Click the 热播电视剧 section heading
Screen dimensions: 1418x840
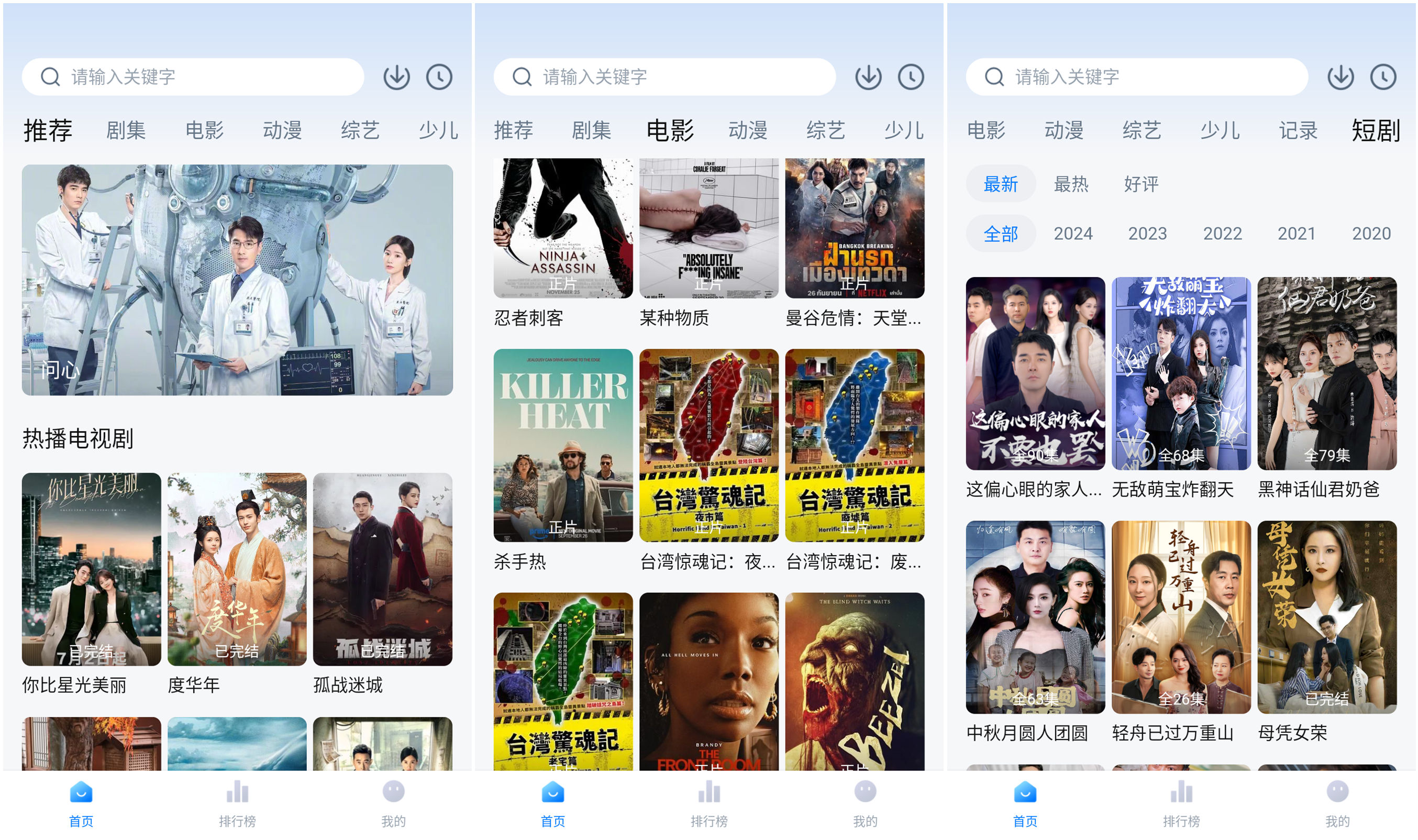point(78,439)
